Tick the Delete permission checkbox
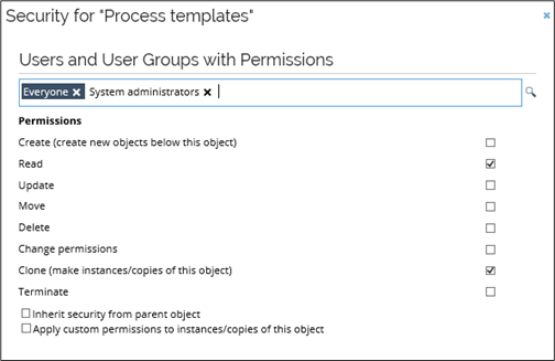This screenshot has width=555, height=361. (490, 228)
